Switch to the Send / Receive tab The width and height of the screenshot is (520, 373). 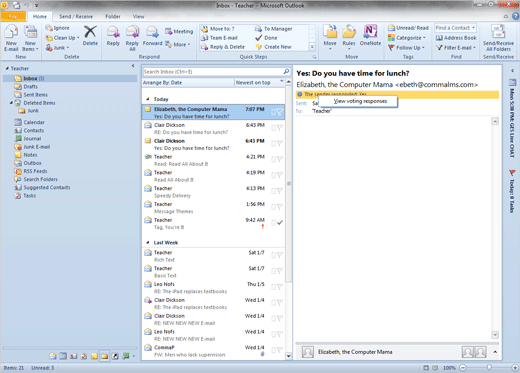[76, 16]
